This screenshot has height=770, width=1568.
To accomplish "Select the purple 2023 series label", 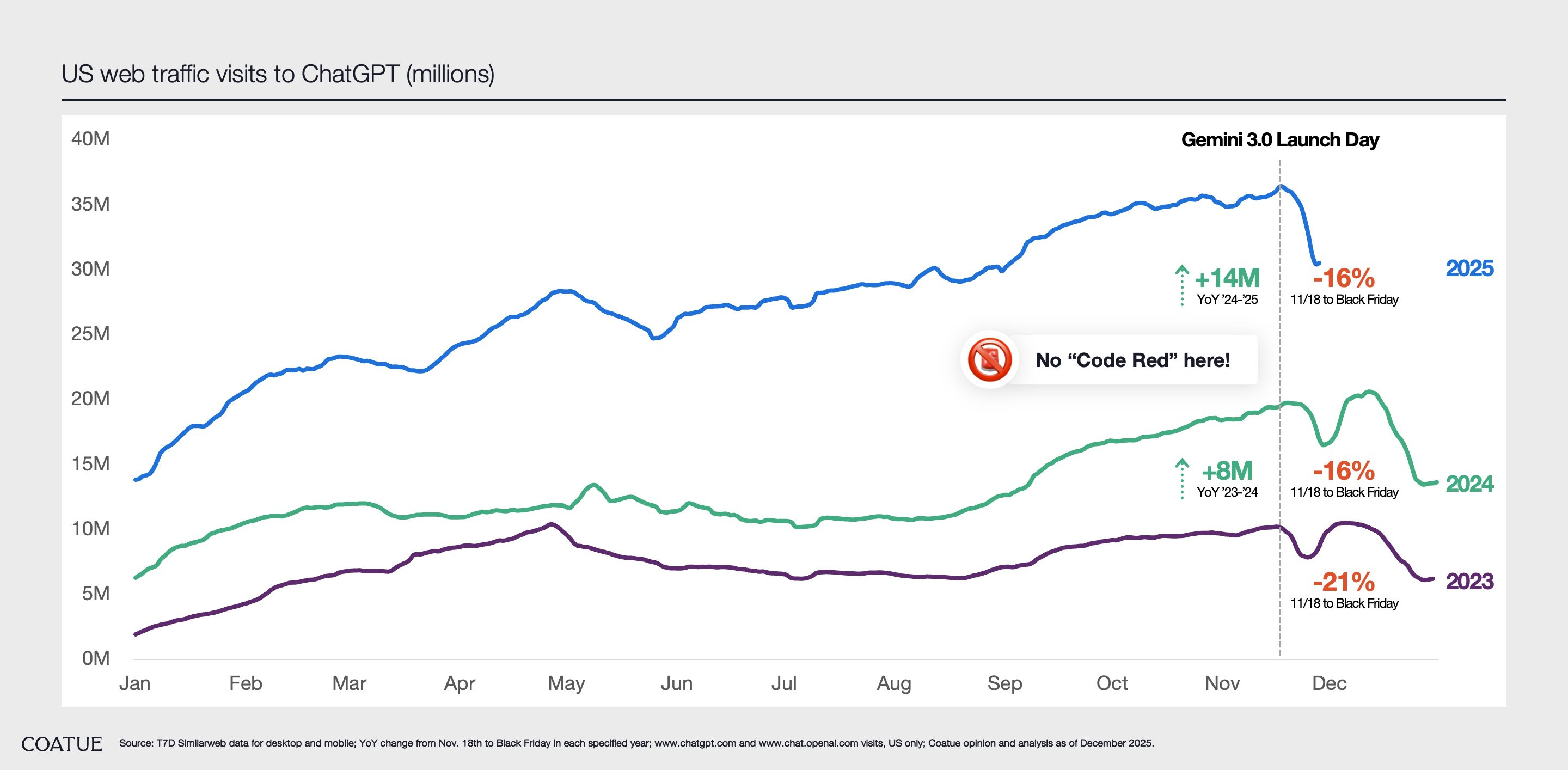I will coord(1469,581).
